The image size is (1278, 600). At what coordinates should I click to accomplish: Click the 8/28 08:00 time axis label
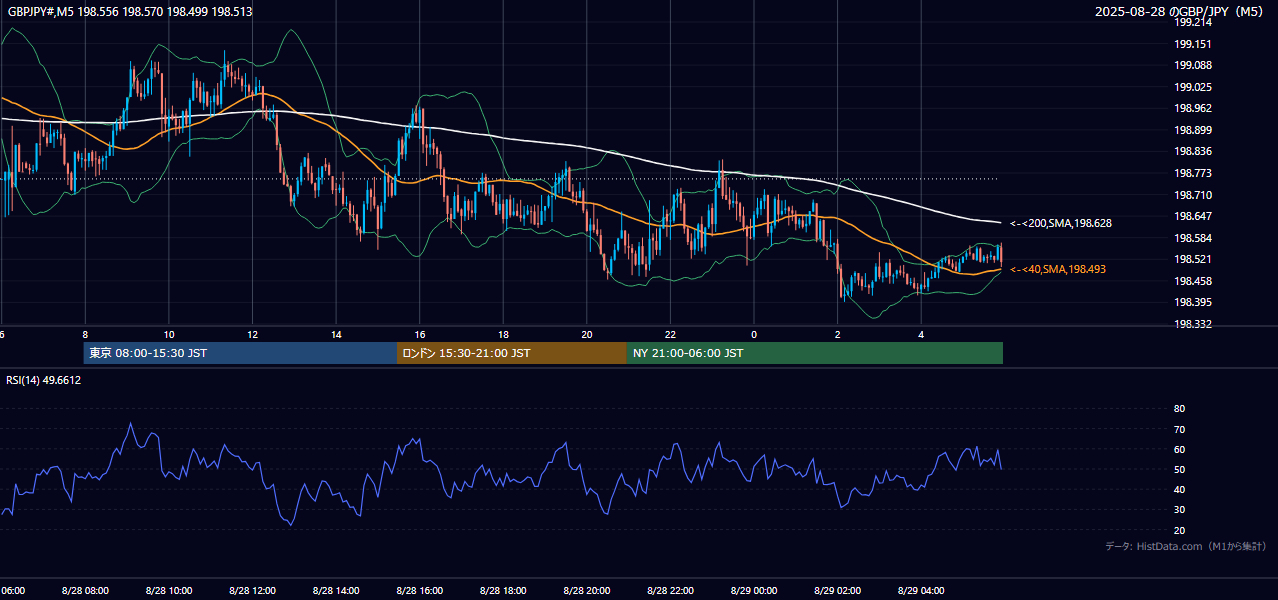(85, 590)
